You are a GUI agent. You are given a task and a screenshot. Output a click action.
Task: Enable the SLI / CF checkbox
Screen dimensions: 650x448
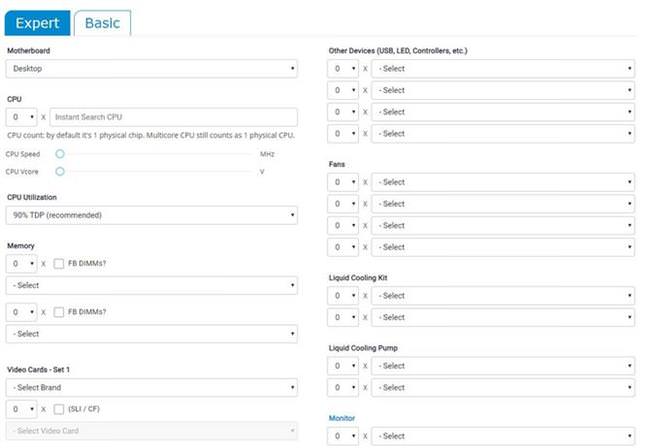[x=59, y=409]
